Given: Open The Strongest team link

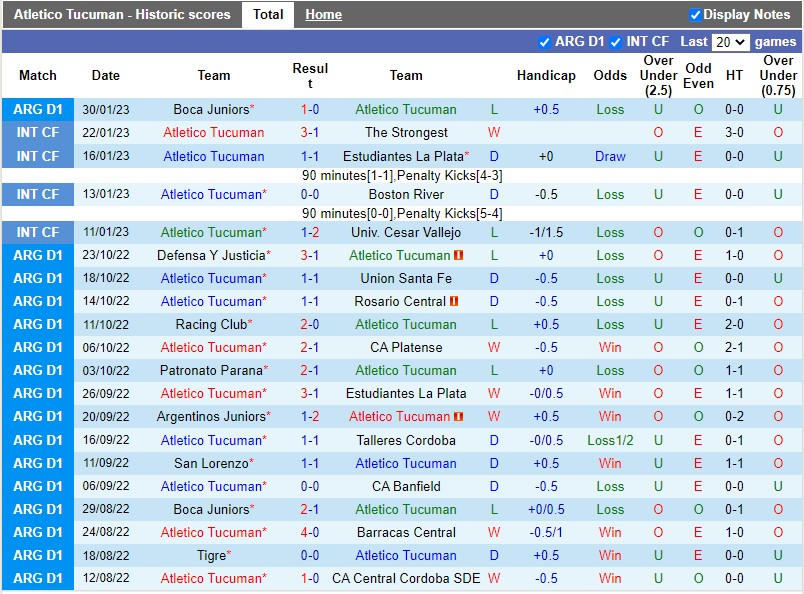Looking at the screenshot, I should point(406,132).
